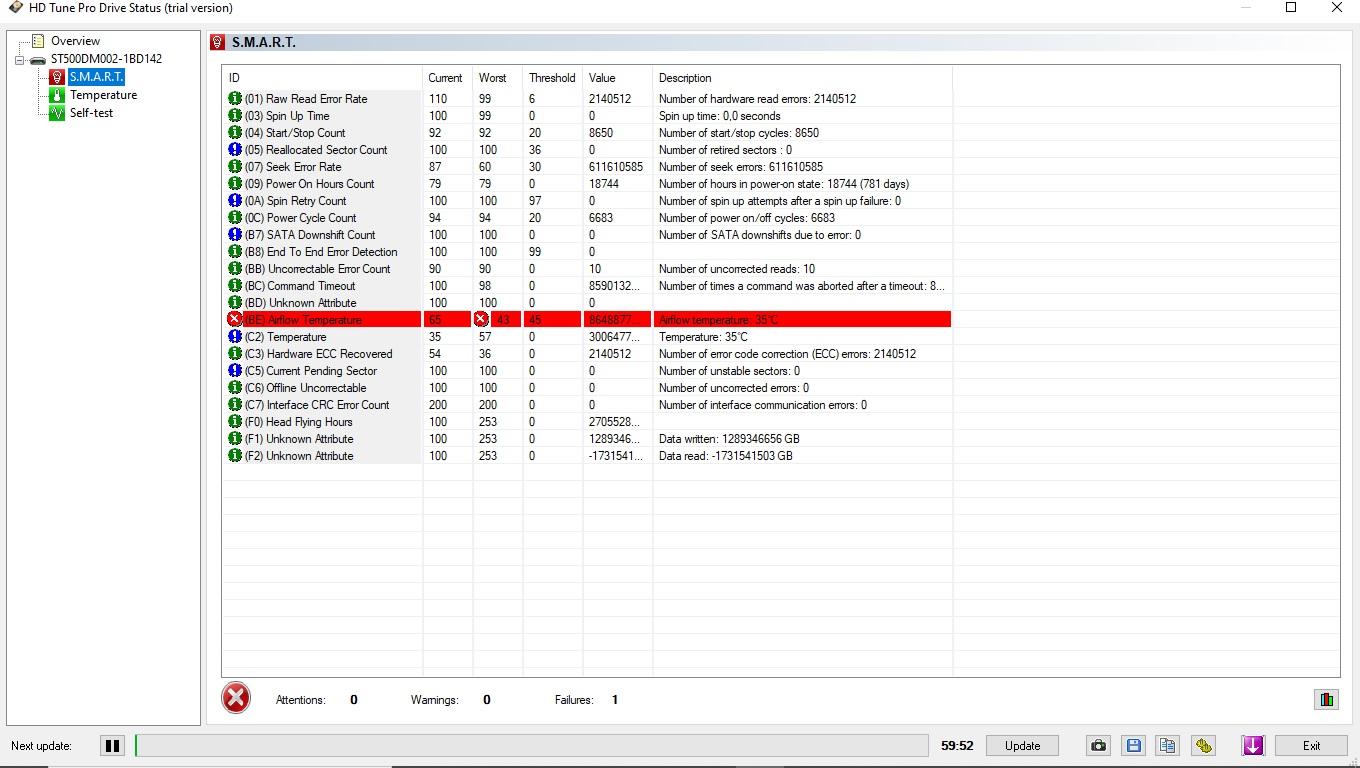Screen dimensions: 1360x768
Task: Select the (C2) Temperature row
Action: tap(587, 337)
